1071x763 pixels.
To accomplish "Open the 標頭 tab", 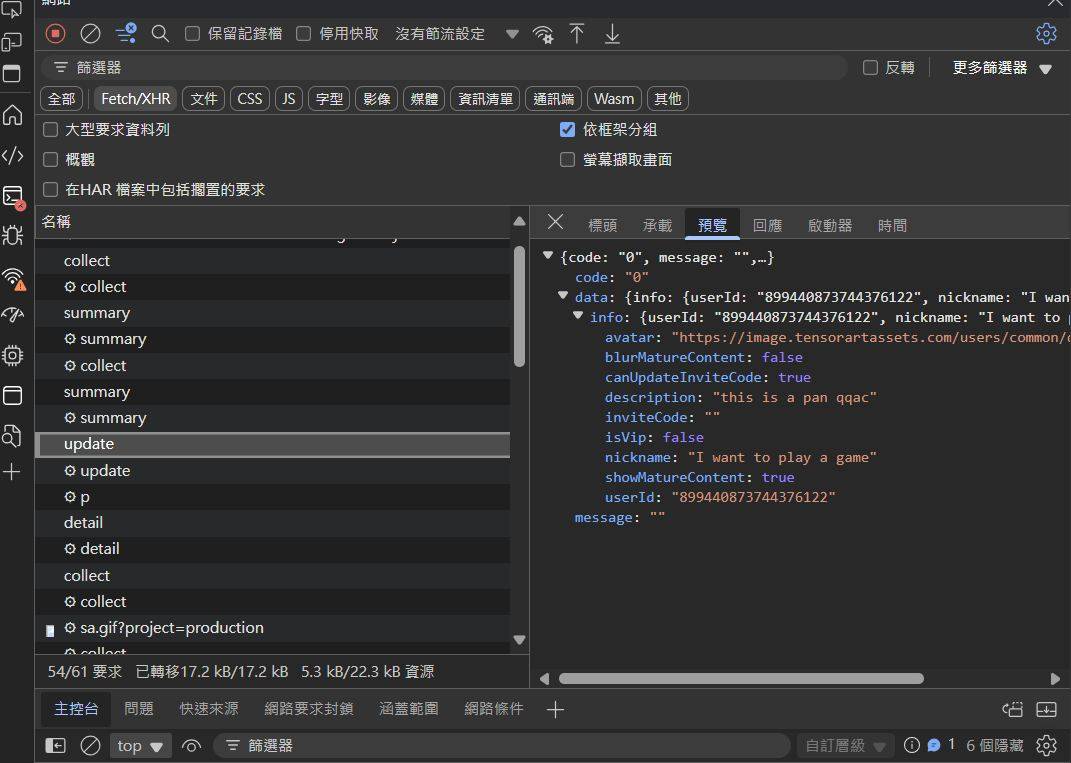I will tap(602, 225).
